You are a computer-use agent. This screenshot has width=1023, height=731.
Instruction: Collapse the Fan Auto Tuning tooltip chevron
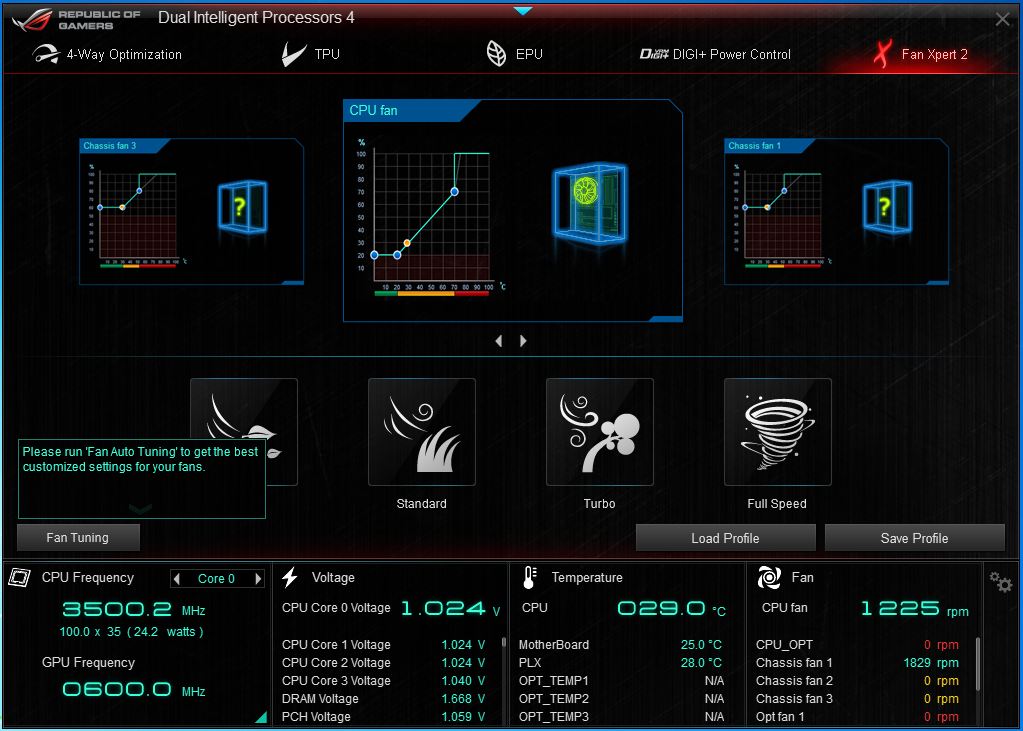141,509
